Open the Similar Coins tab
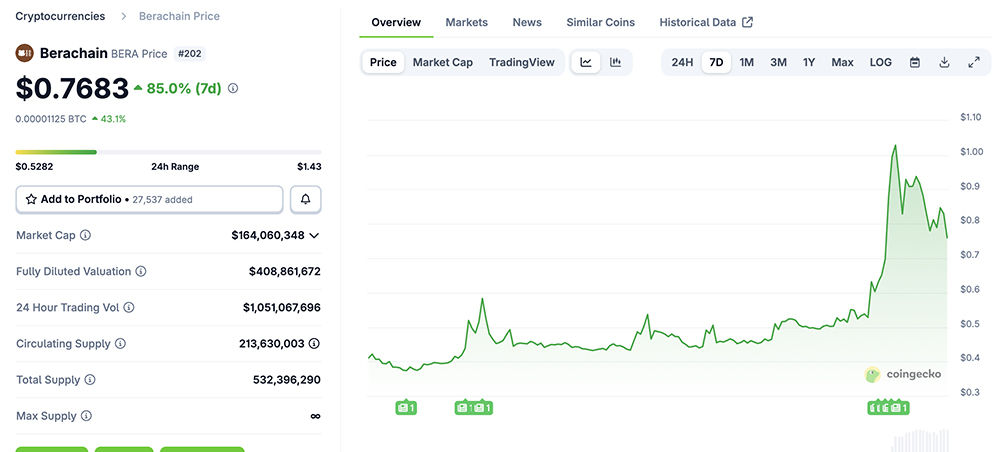 (x=600, y=22)
